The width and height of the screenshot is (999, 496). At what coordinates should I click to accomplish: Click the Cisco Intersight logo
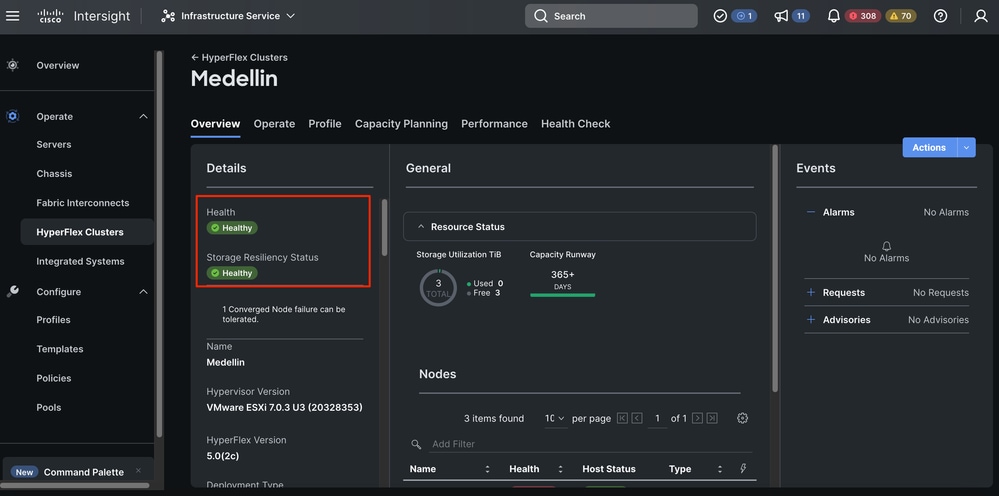83,16
